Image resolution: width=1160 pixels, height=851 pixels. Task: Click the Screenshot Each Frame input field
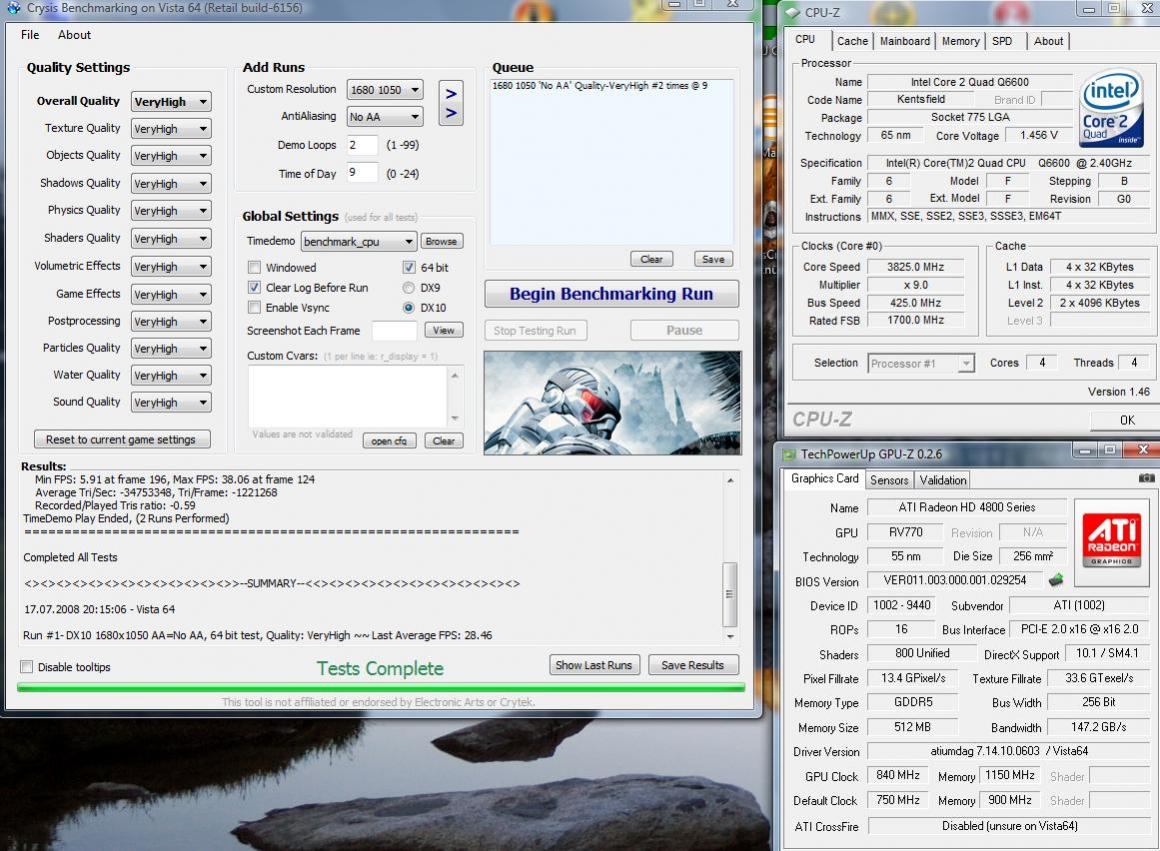coord(395,331)
